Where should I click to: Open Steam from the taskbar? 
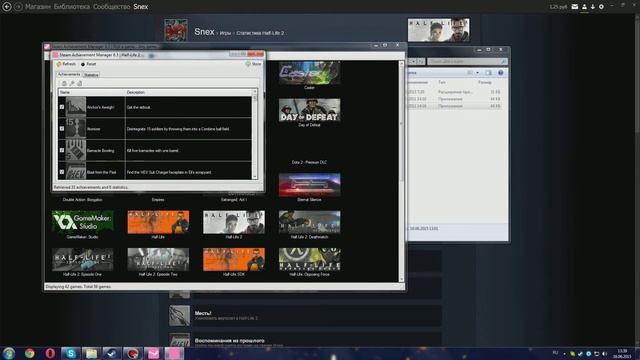click(111, 353)
